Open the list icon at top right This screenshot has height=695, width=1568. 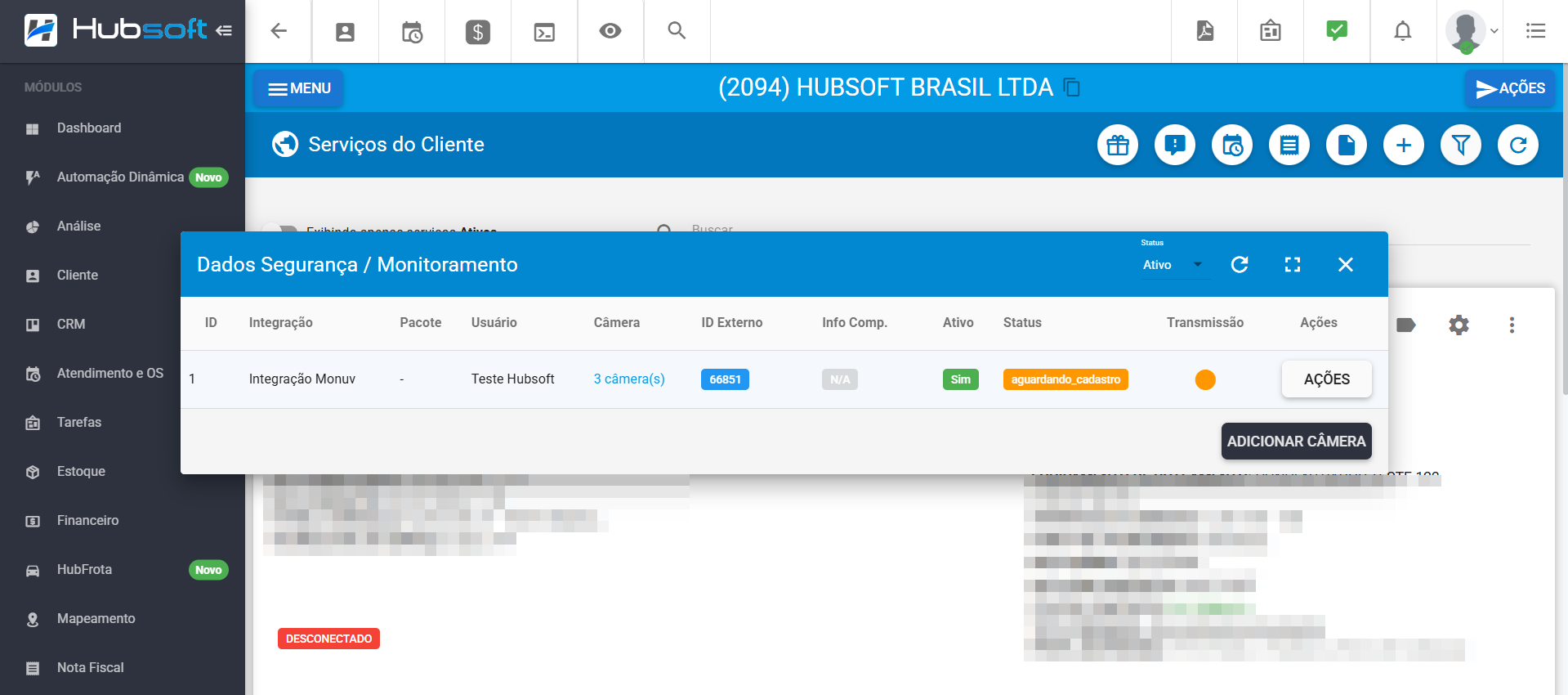click(1535, 31)
